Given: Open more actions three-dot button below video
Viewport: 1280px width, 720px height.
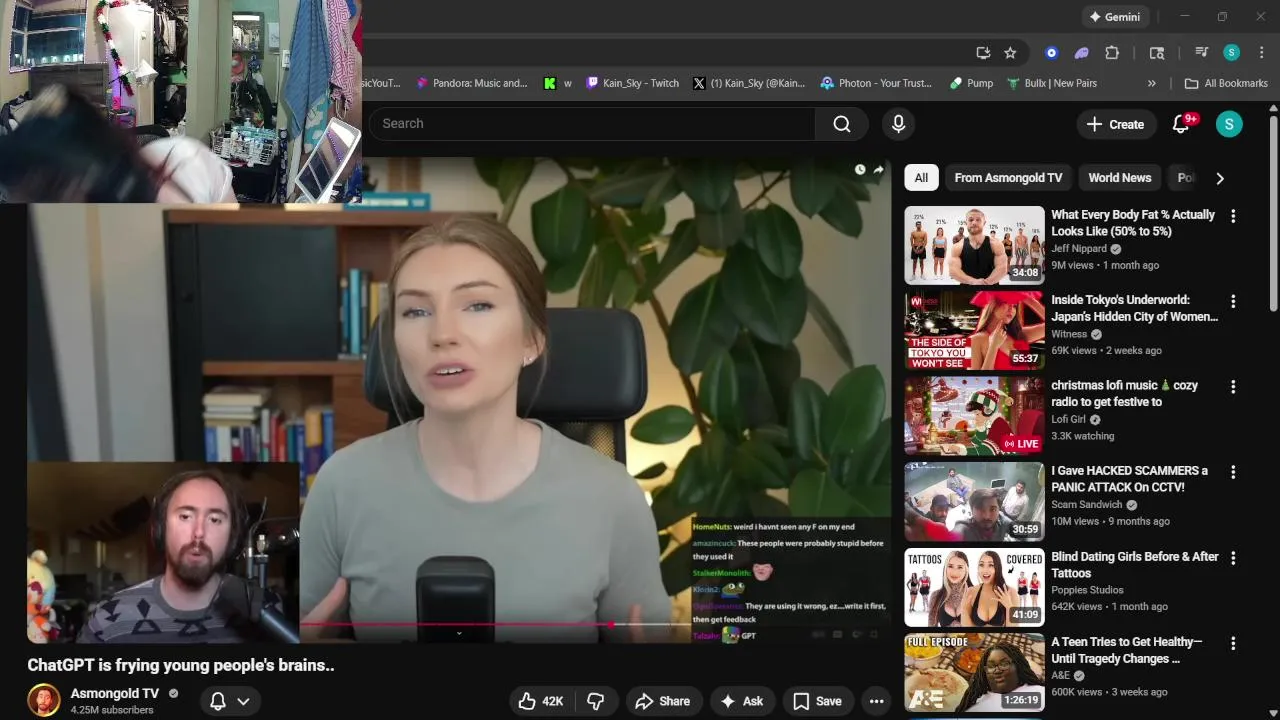Looking at the screenshot, I should pyautogui.click(x=876, y=701).
